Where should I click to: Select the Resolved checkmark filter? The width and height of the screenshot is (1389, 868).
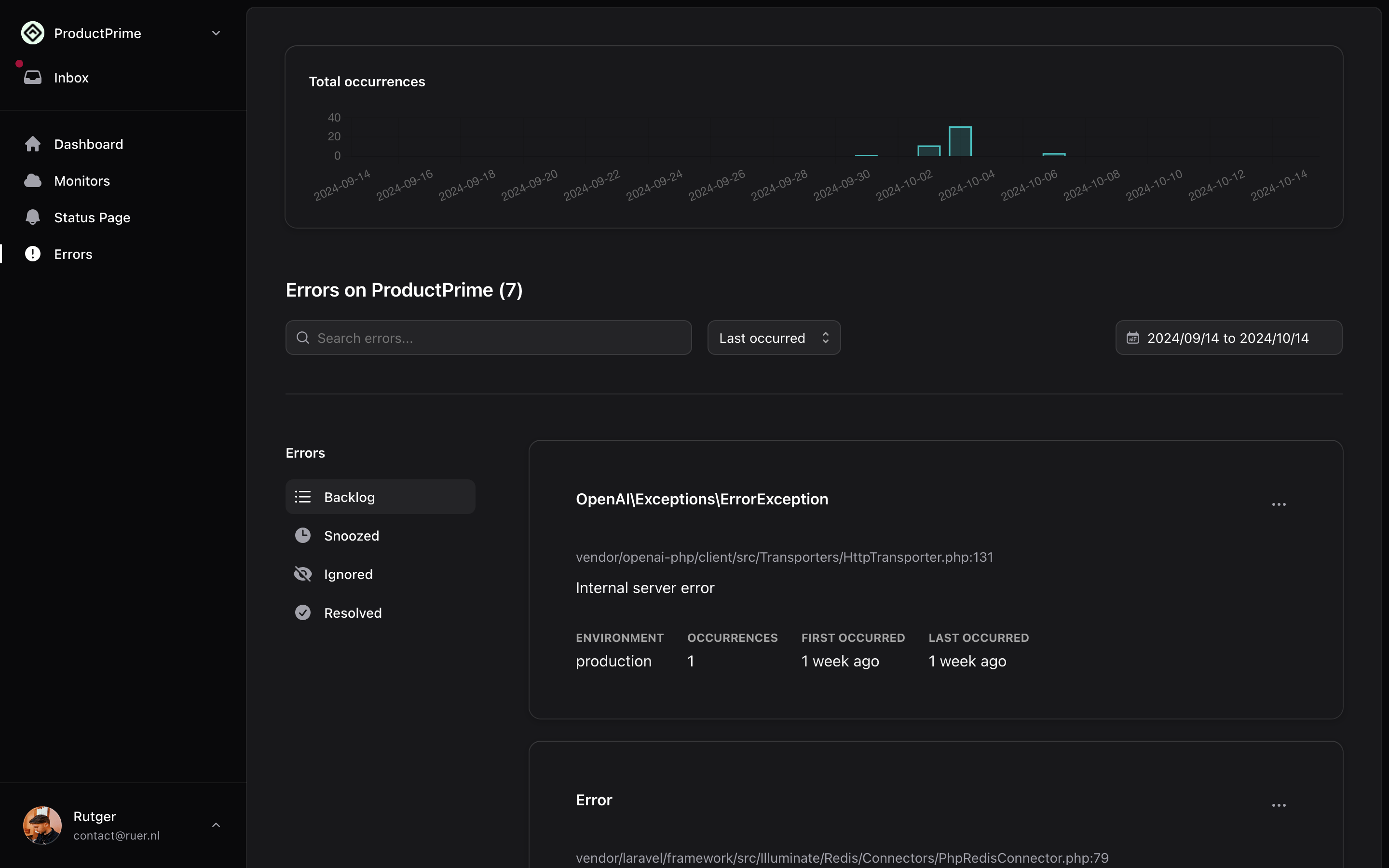(302, 612)
